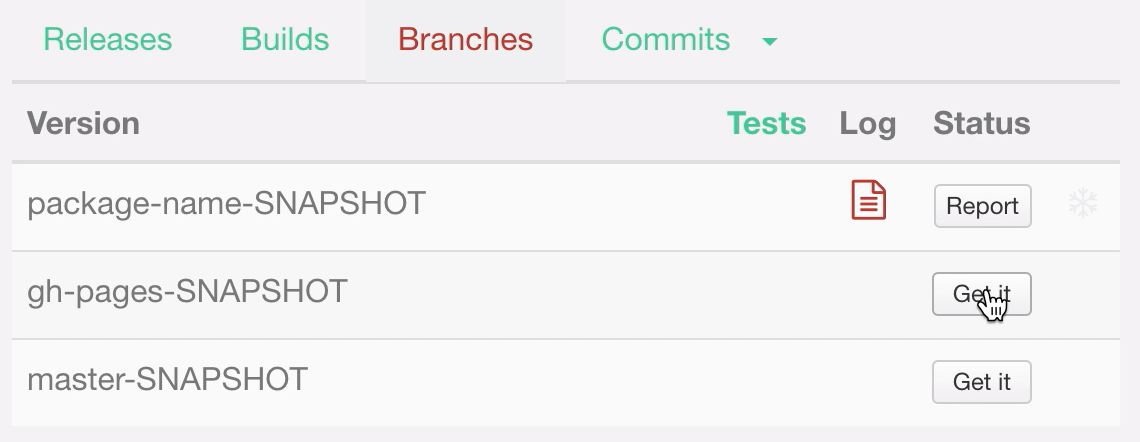Open the red build log file icon
This screenshot has width=1140, height=442.
[868, 200]
